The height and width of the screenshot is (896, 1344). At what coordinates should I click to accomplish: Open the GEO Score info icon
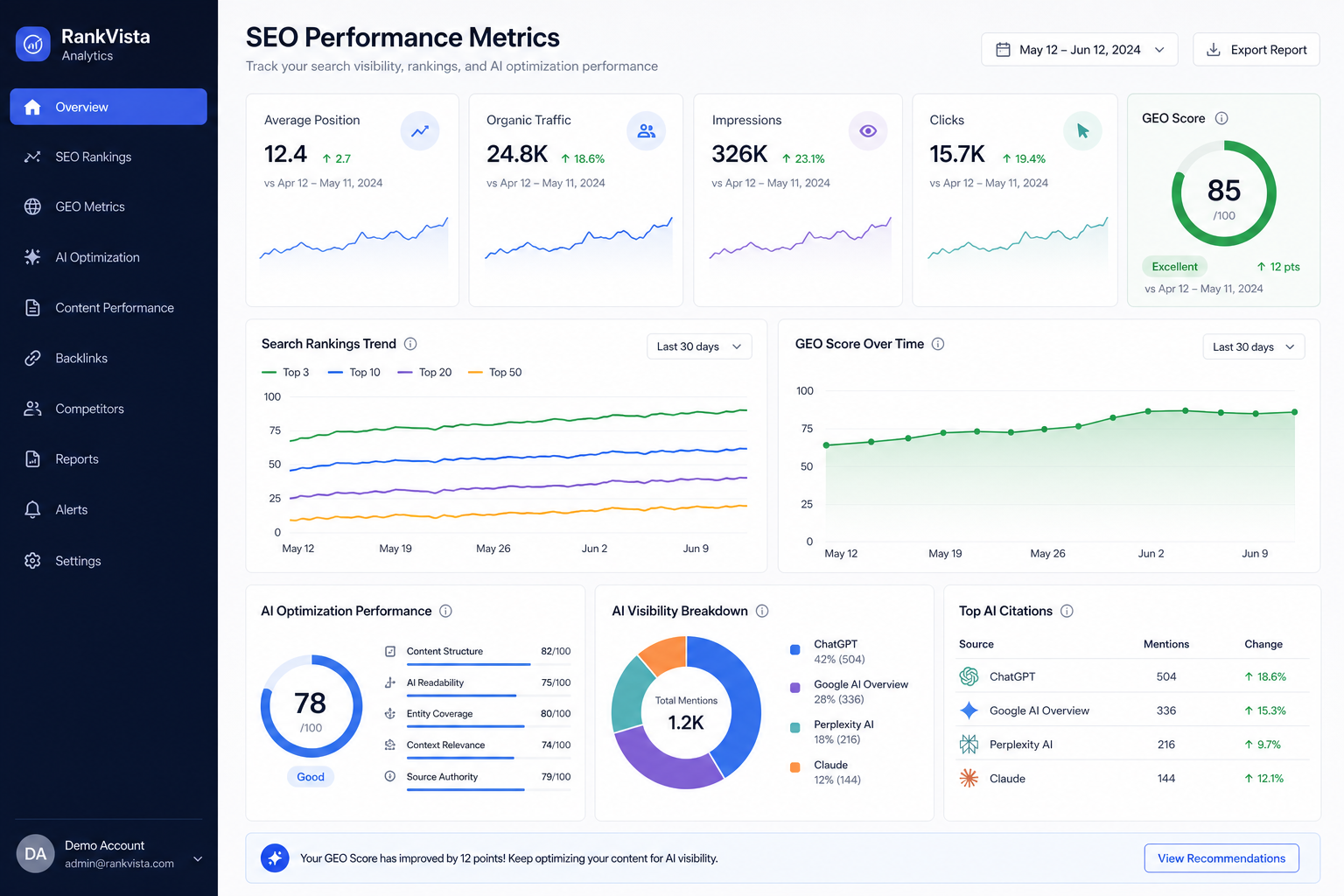point(1221,118)
